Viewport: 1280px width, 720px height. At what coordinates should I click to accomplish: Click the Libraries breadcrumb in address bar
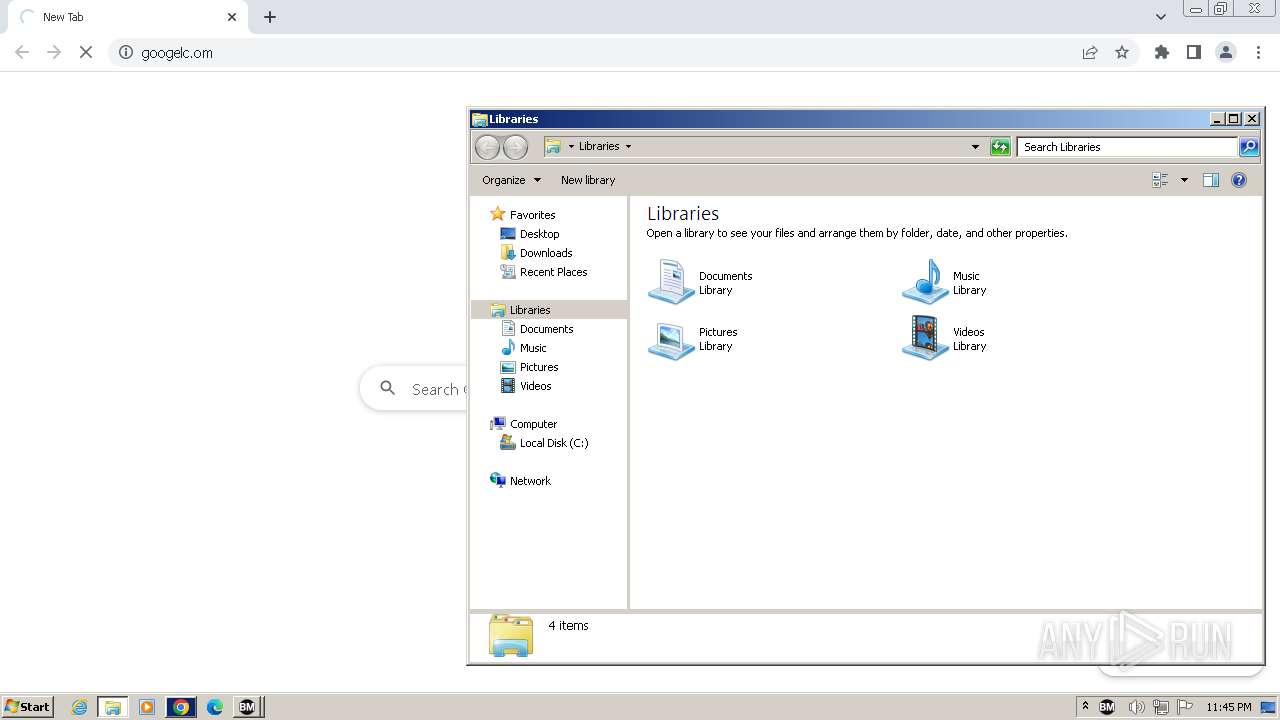[x=599, y=147]
